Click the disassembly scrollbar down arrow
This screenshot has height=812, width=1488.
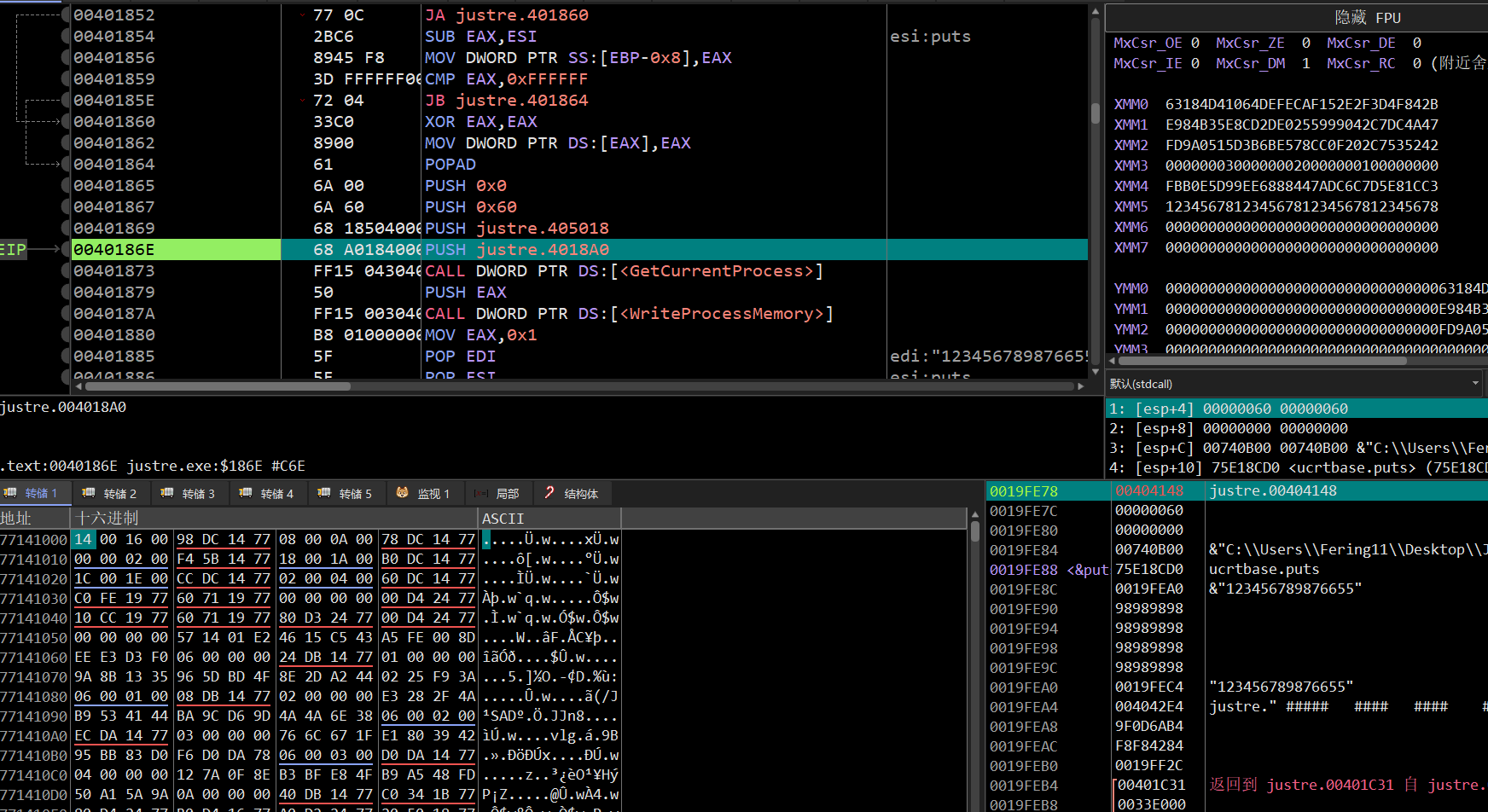(x=1095, y=372)
